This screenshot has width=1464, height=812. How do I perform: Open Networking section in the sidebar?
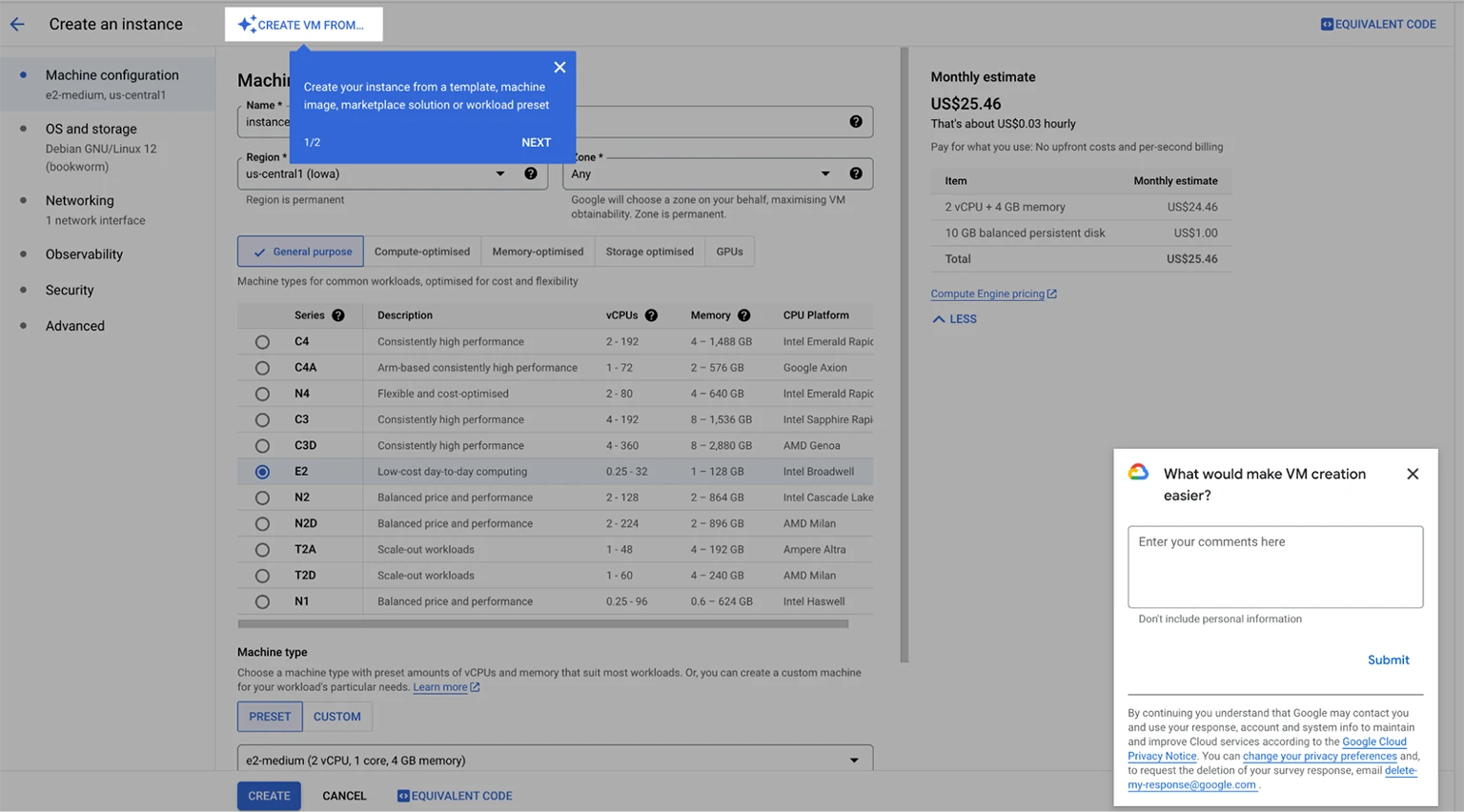point(108,210)
